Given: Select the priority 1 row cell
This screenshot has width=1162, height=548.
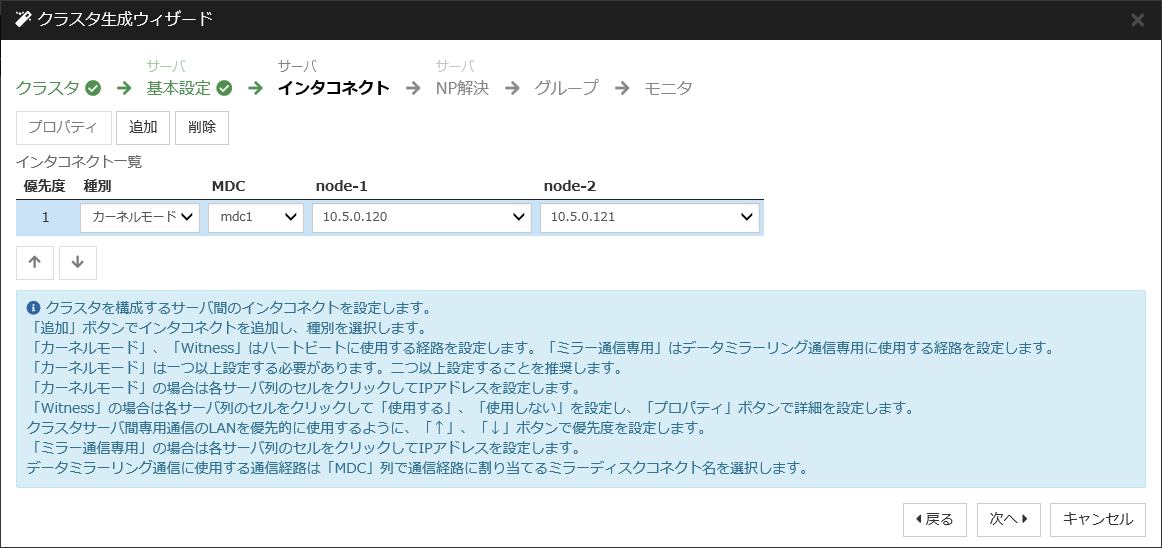Looking at the screenshot, I should (x=45, y=217).
